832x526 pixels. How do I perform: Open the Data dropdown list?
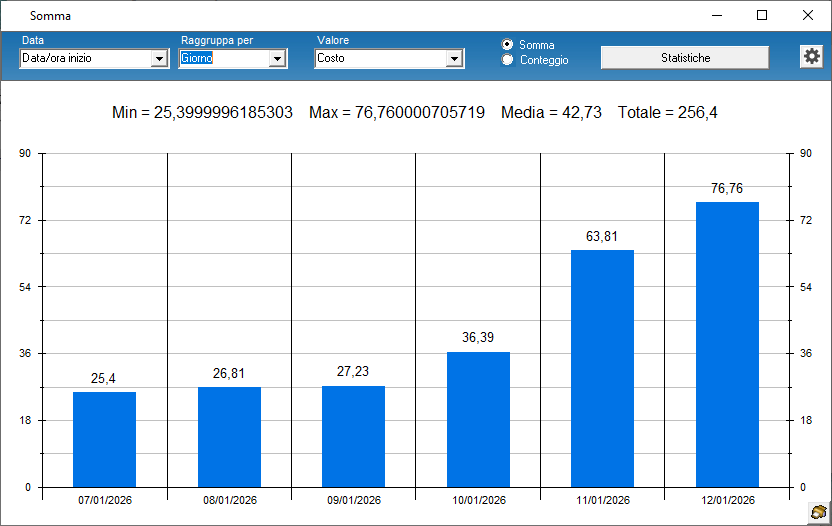(159, 59)
